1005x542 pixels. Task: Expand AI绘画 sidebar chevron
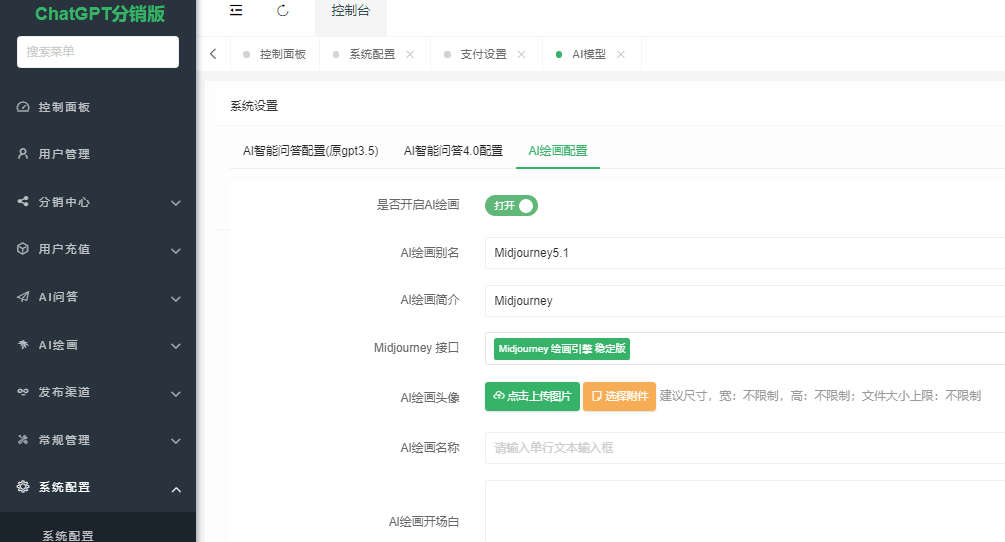tap(176, 346)
